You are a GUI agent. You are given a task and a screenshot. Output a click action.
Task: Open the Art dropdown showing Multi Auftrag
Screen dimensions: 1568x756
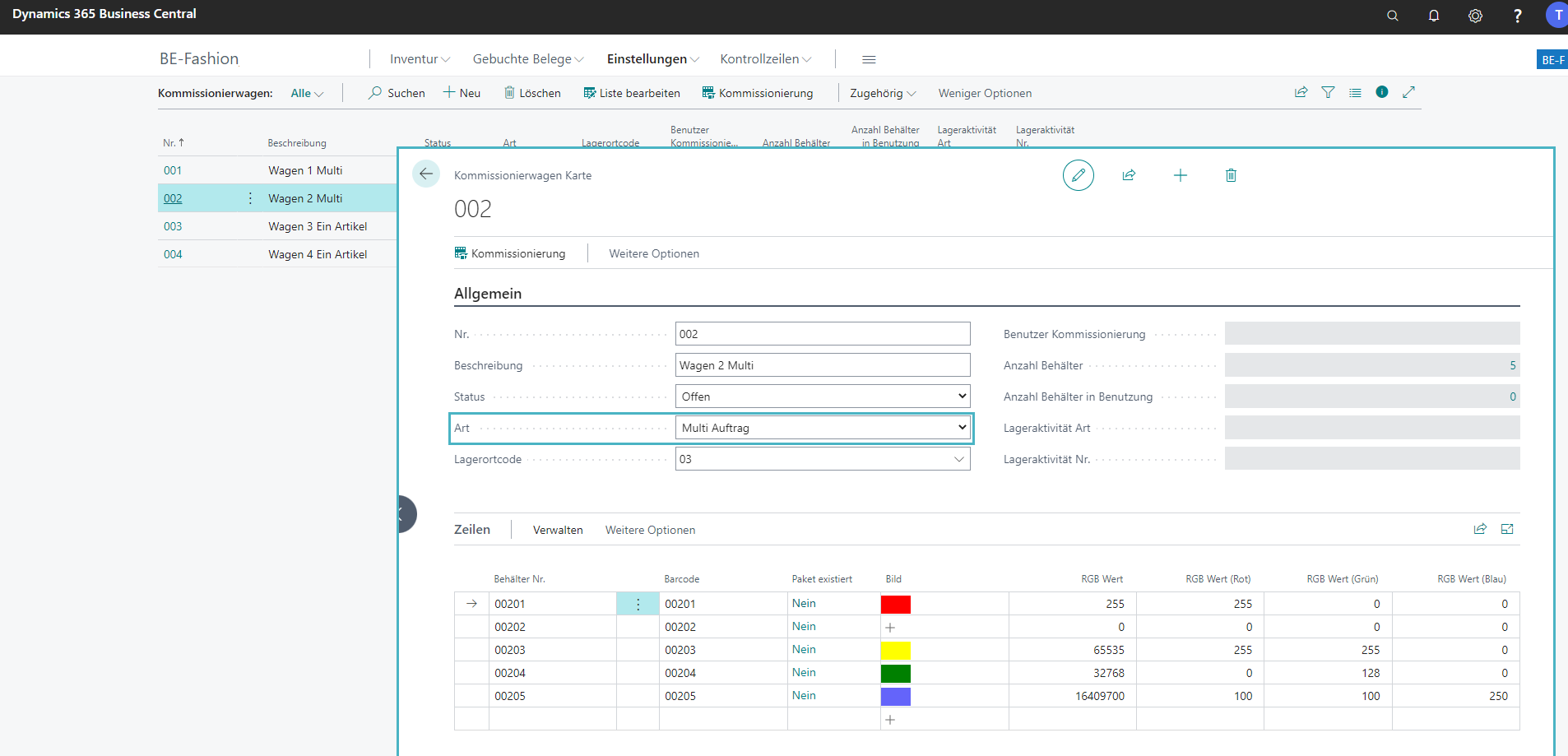click(823, 428)
